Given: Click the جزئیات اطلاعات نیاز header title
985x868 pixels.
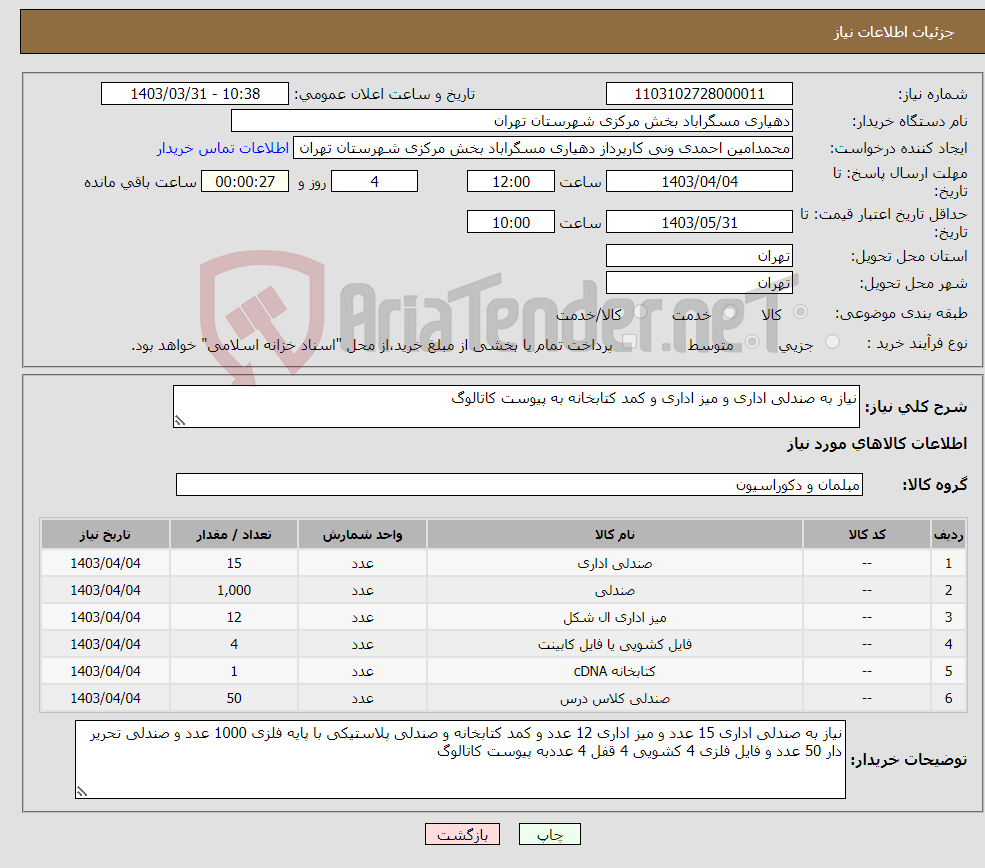Looking at the screenshot, I should point(894,32).
